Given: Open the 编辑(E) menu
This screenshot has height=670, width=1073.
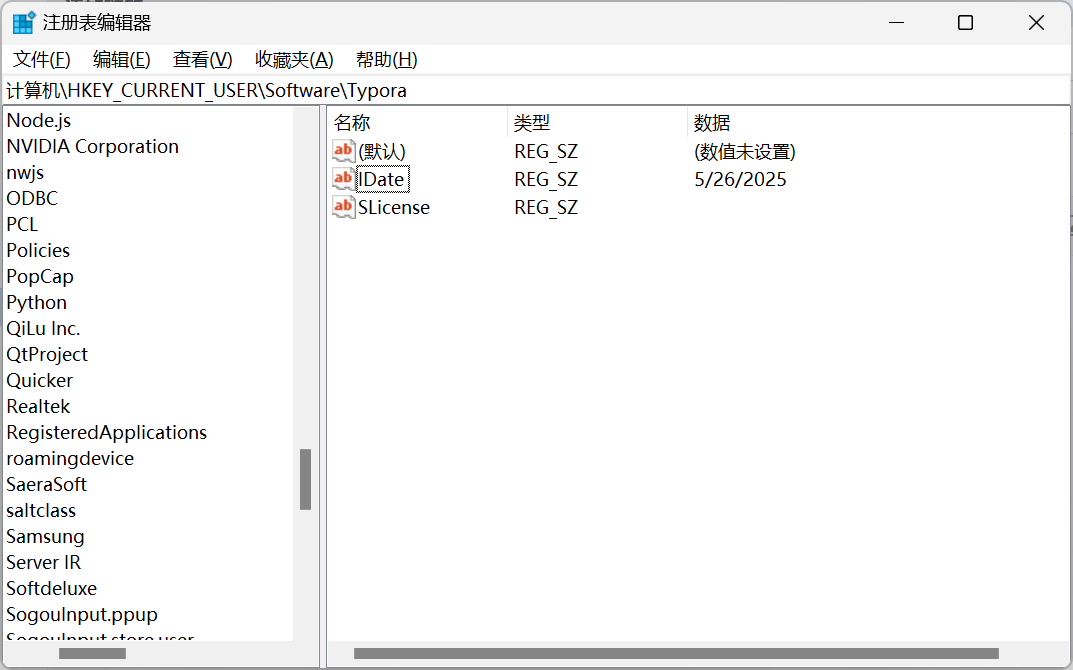Looking at the screenshot, I should point(122,60).
